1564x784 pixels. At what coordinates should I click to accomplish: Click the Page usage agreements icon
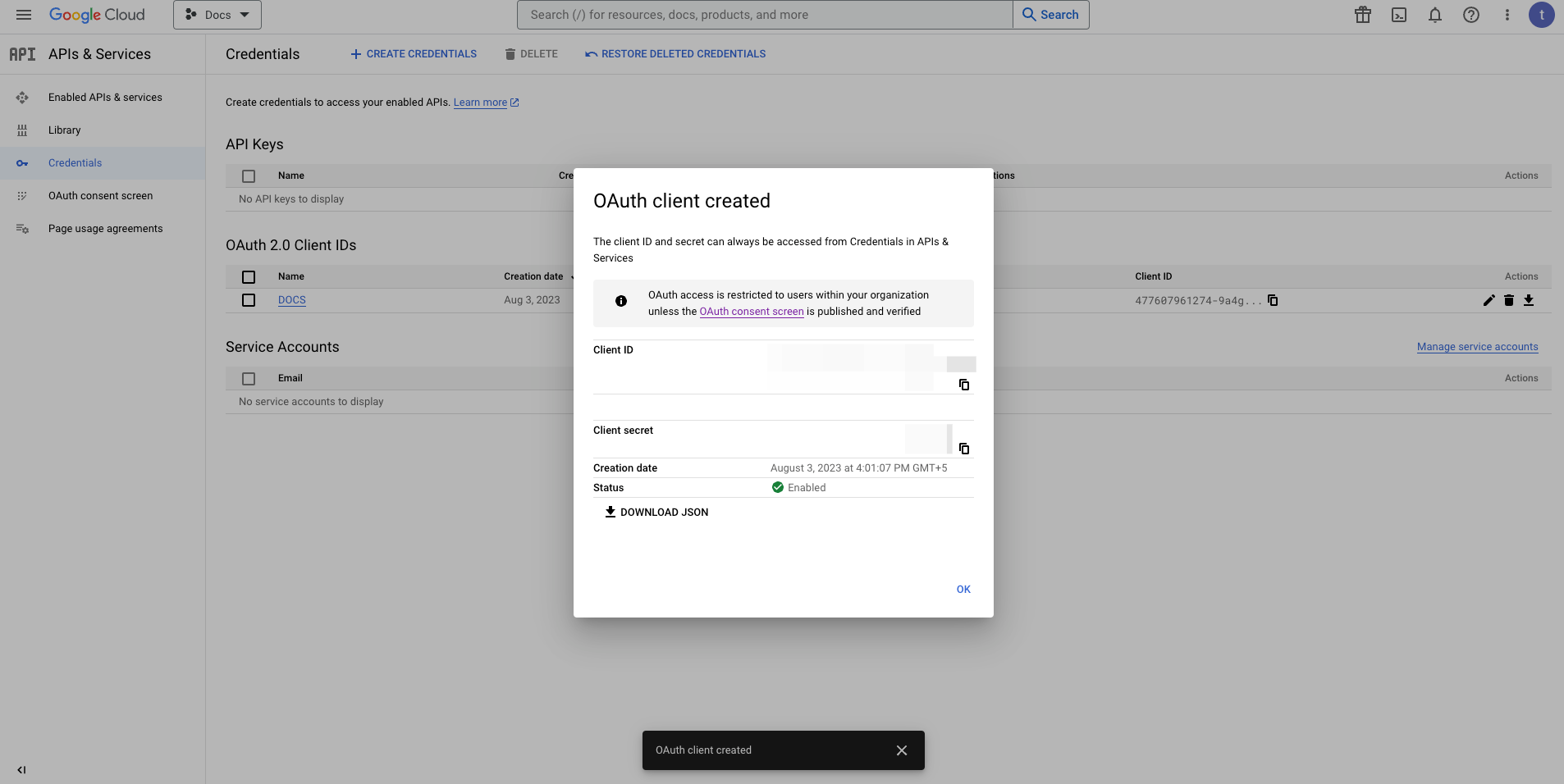22,229
